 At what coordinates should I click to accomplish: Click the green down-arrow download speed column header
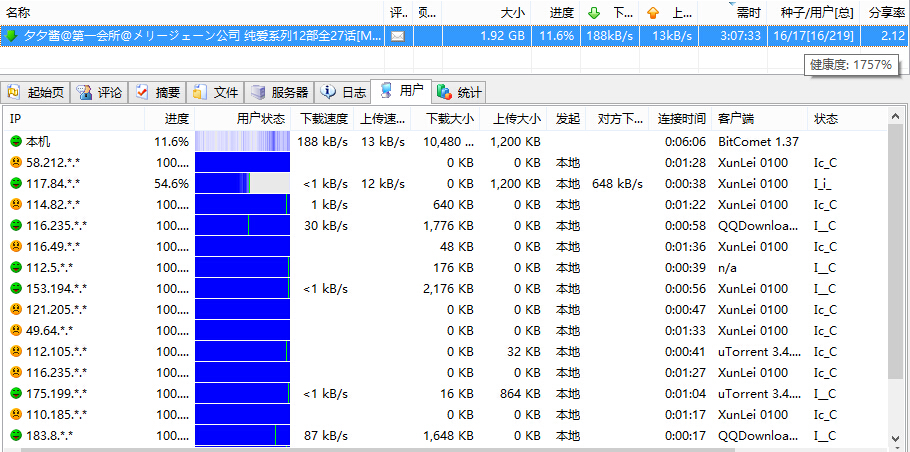(x=608, y=13)
